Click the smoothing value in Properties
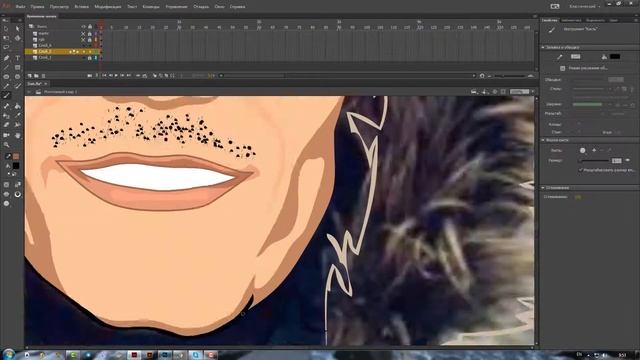The height and width of the screenshot is (360, 640). [578, 197]
